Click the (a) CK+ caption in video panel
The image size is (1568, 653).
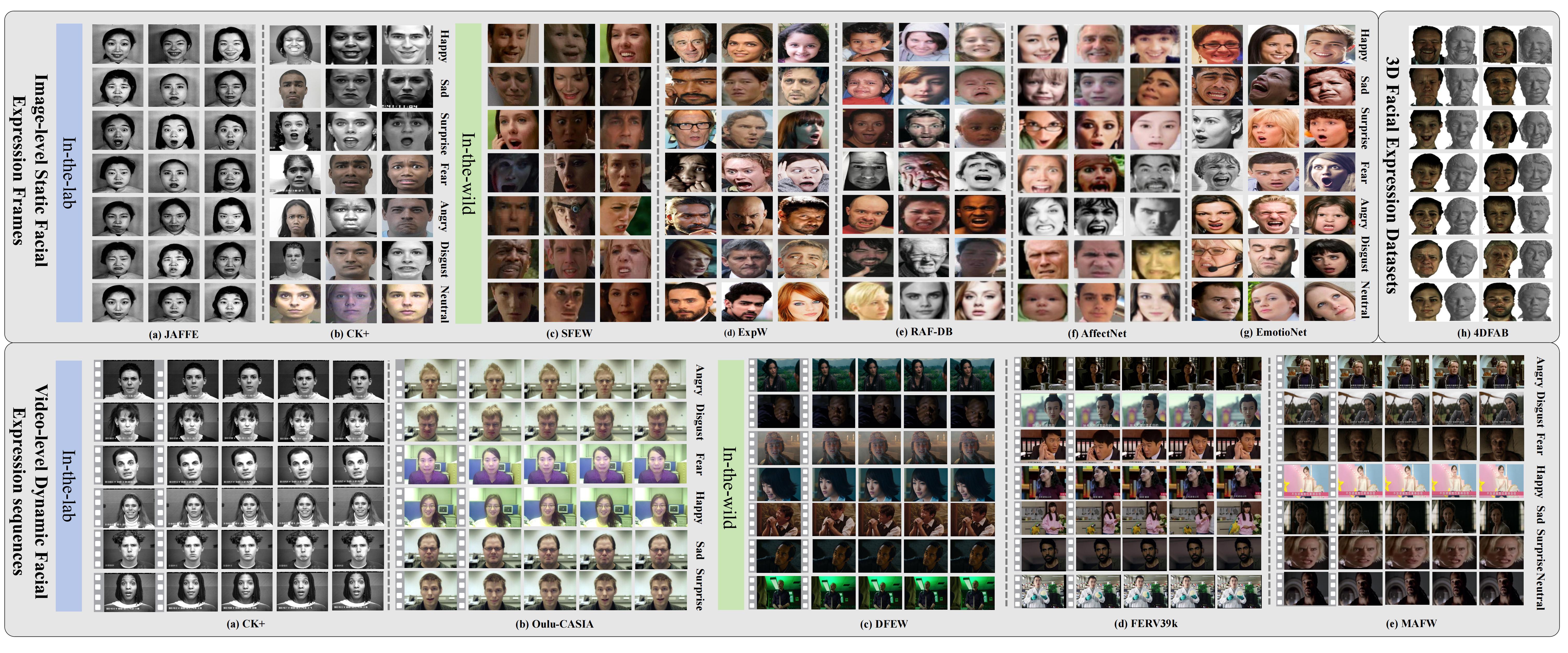click(245, 624)
